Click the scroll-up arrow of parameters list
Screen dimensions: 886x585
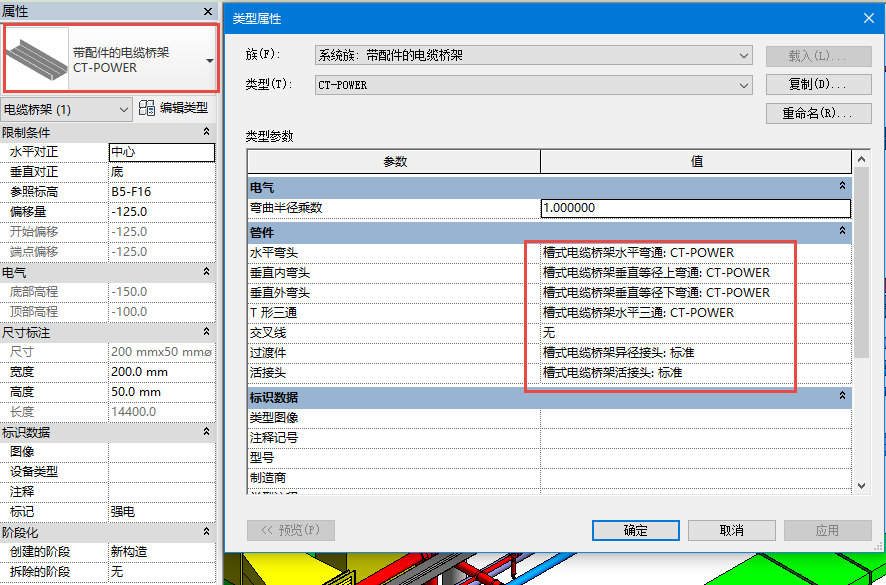861,159
